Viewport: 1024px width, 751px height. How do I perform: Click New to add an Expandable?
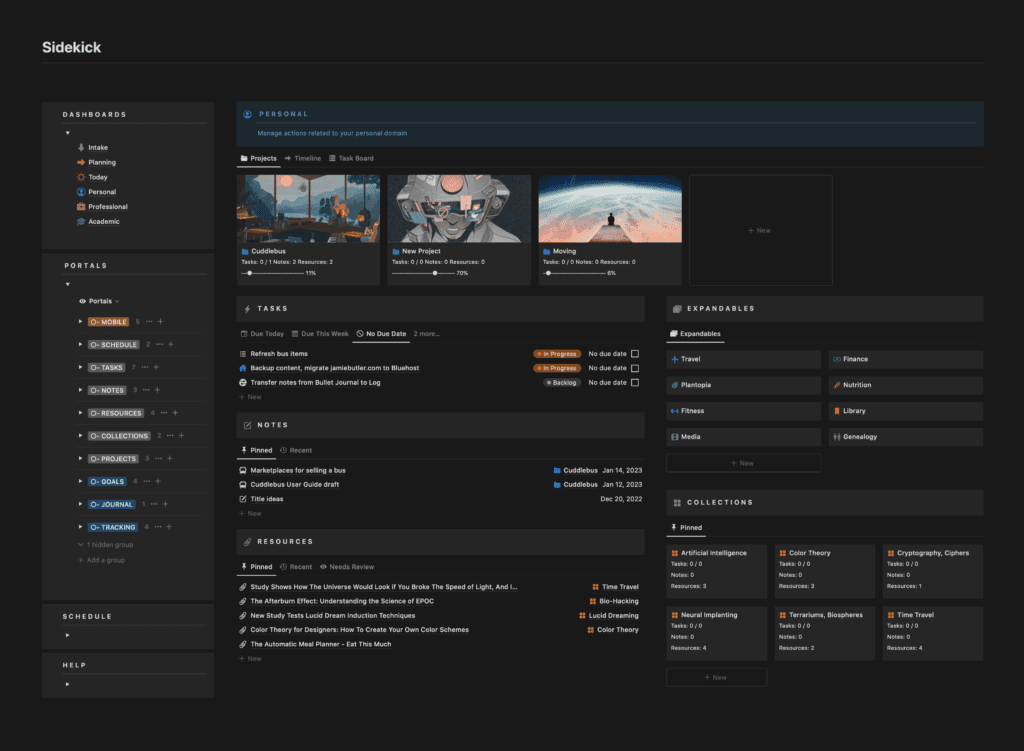coord(742,462)
